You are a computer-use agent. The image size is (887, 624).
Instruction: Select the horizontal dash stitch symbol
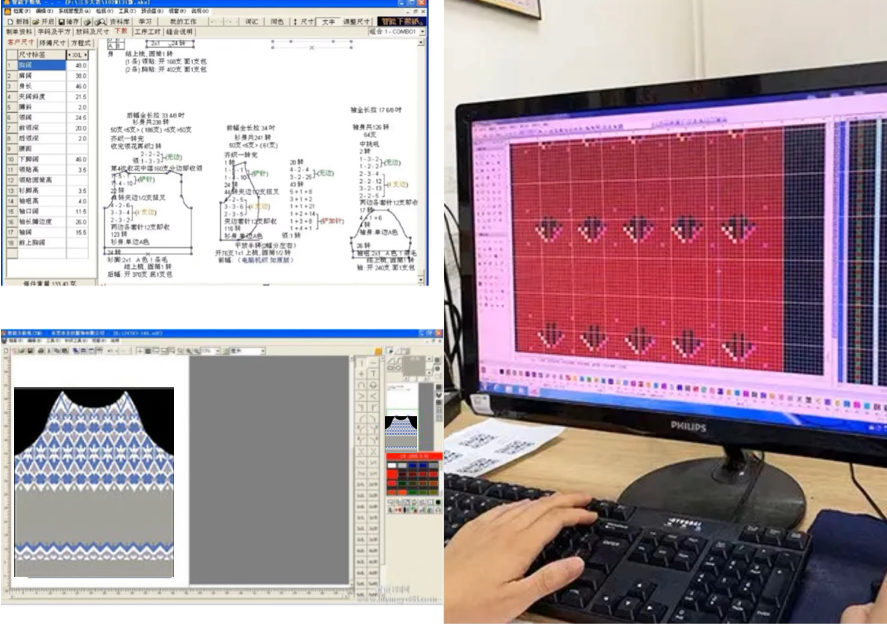(373, 363)
